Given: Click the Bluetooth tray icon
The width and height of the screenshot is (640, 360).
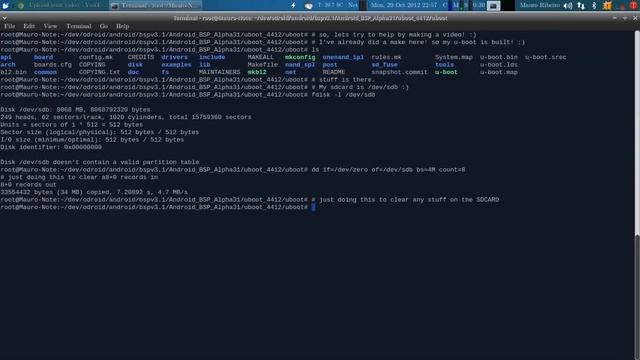Looking at the screenshot, I should tap(594, 5).
